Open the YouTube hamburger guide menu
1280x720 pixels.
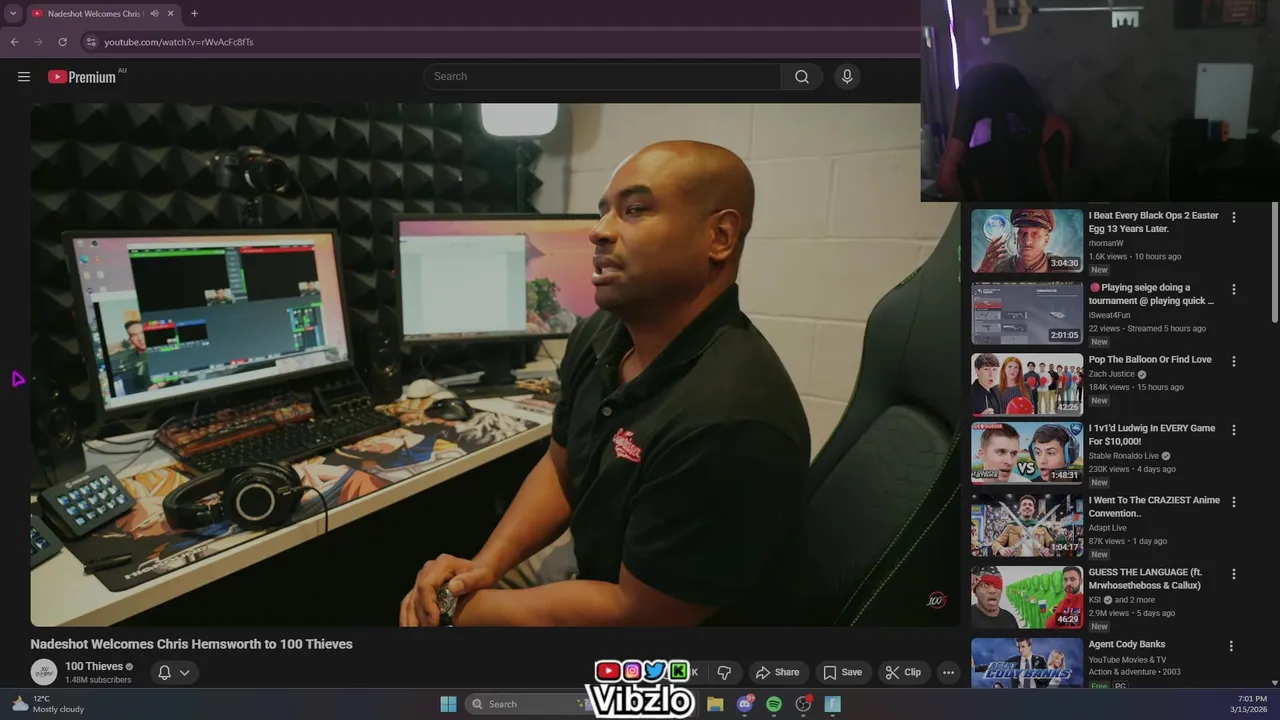click(x=24, y=77)
